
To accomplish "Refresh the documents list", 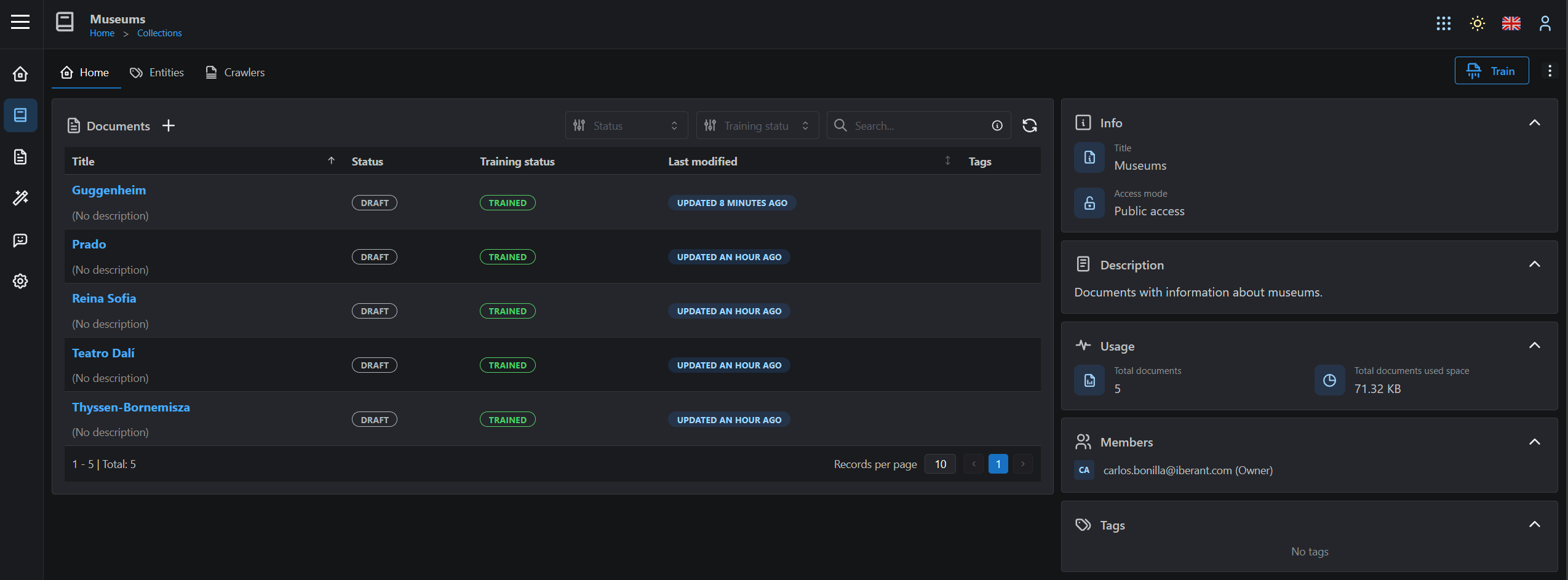I will point(1029,125).
